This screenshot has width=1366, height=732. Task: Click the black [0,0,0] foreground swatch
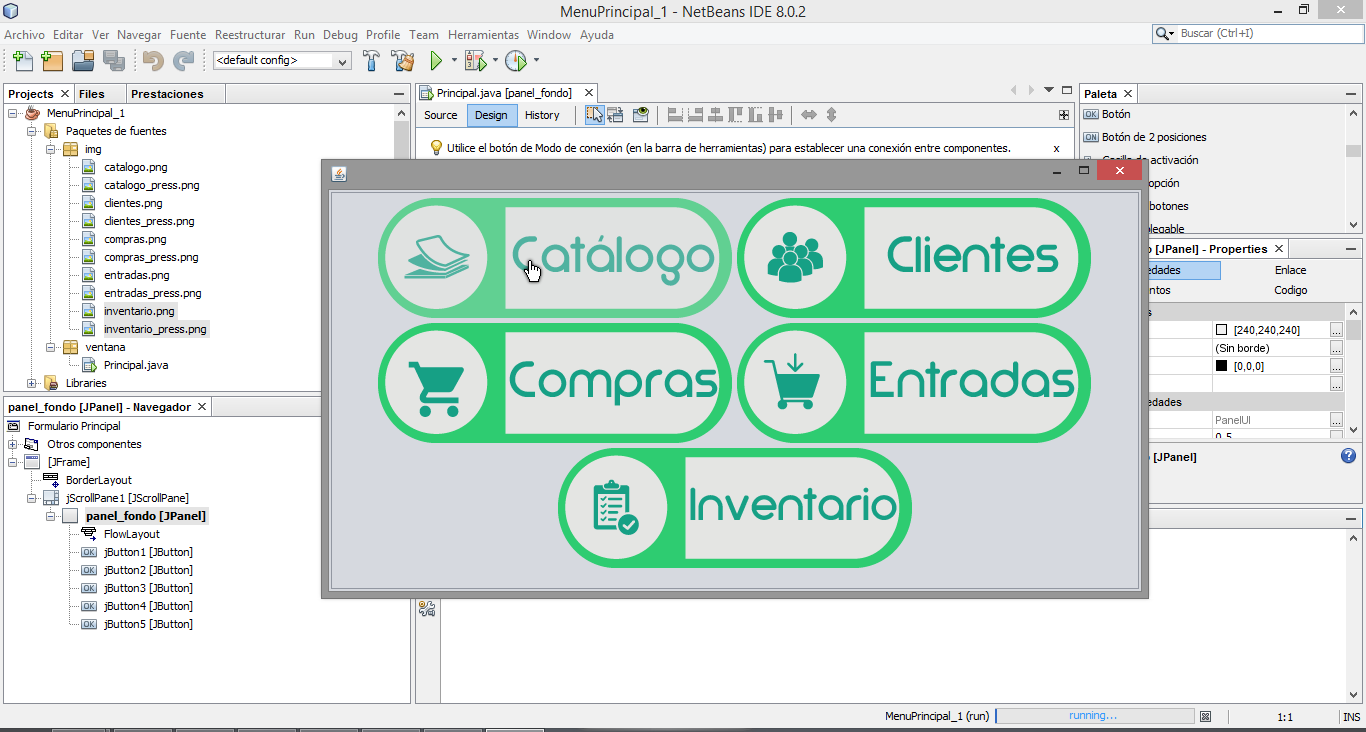click(1221, 366)
